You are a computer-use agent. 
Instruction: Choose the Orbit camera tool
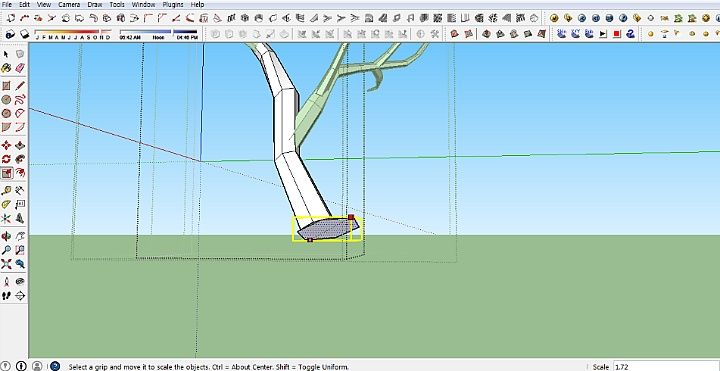pyautogui.click(x=6, y=236)
